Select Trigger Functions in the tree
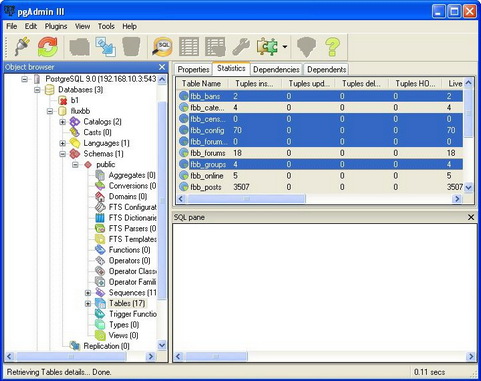The height and width of the screenshot is (381, 481). pyautogui.click(x=133, y=314)
